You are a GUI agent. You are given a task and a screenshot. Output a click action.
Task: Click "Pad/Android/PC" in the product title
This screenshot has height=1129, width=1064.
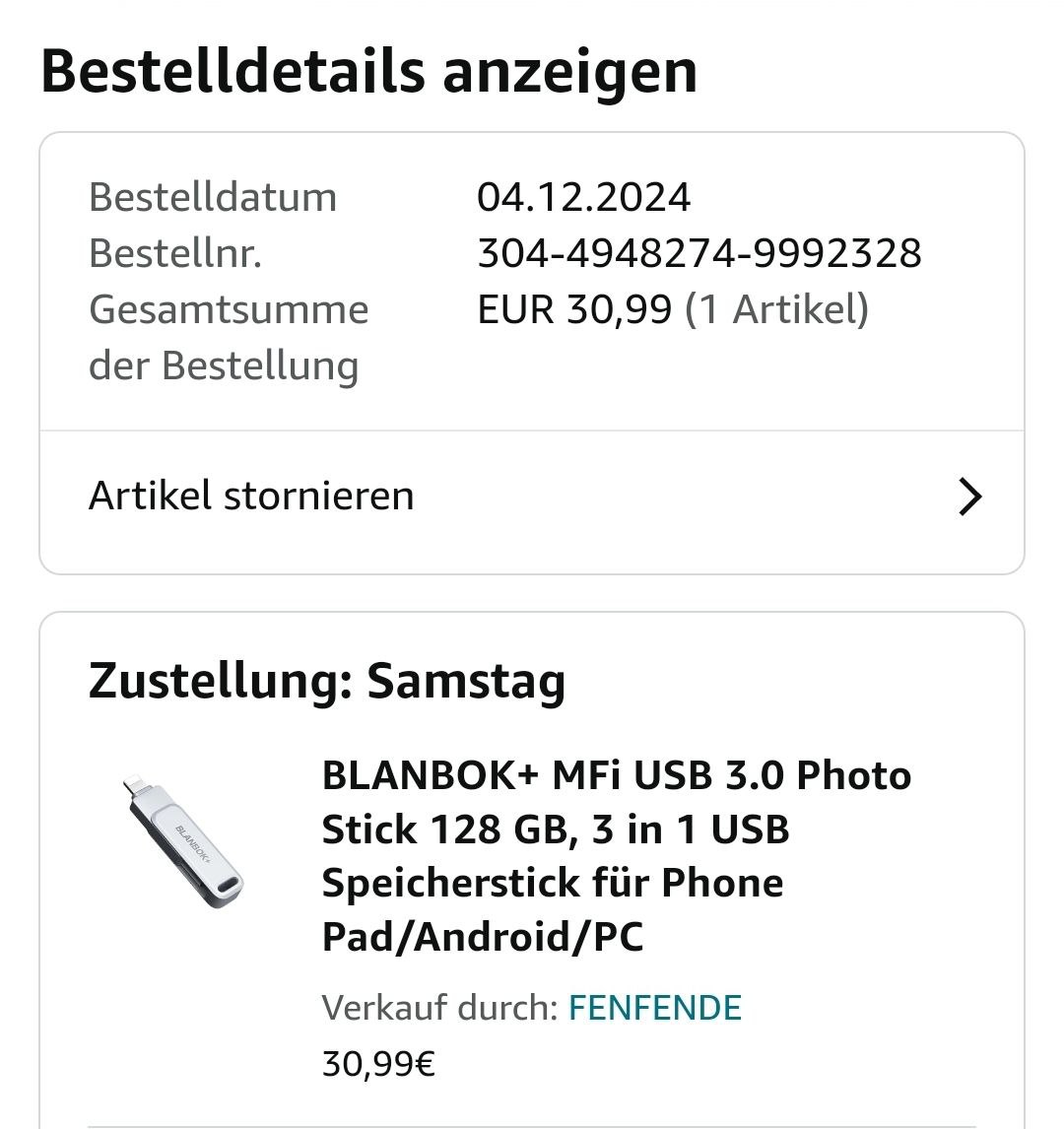click(483, 937)
